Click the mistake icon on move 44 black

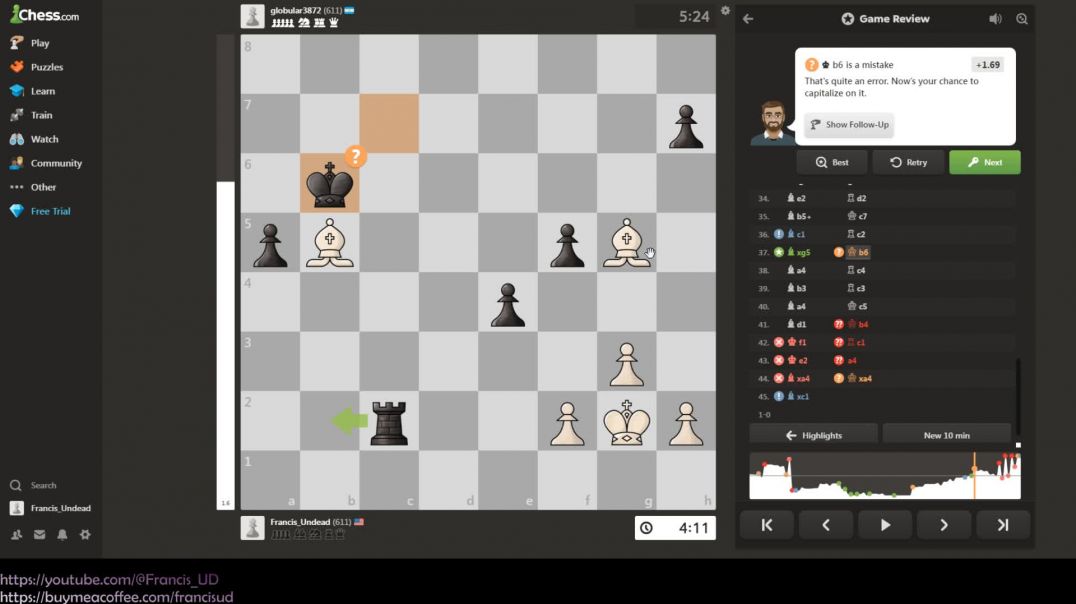point(838,378)
